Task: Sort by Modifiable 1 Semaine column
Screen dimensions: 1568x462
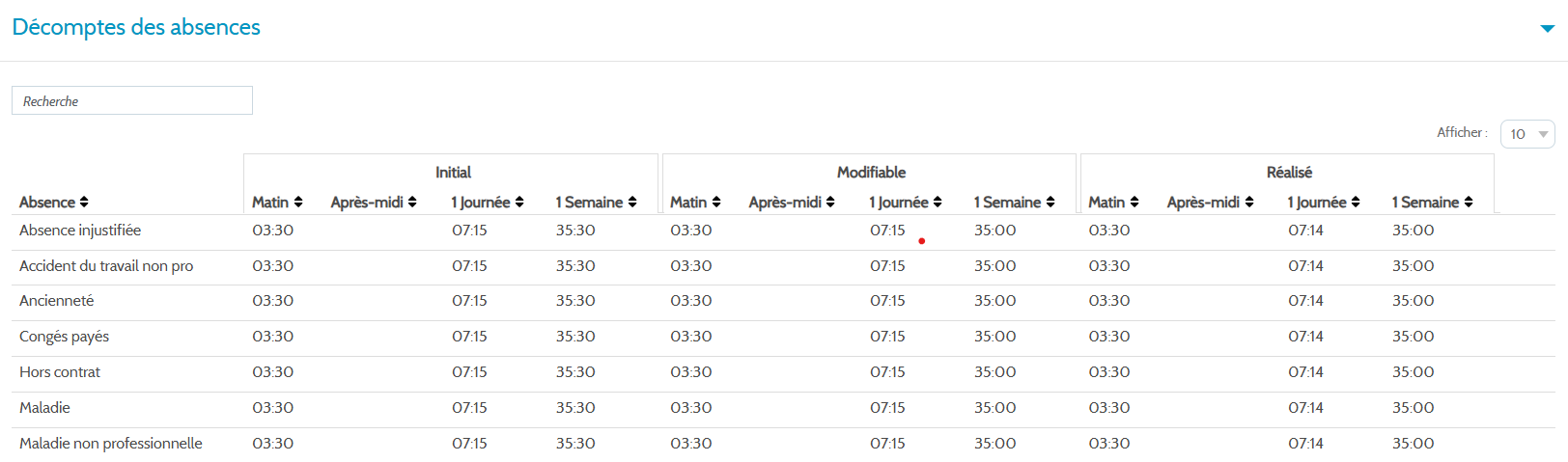Action: [1015, 202]
